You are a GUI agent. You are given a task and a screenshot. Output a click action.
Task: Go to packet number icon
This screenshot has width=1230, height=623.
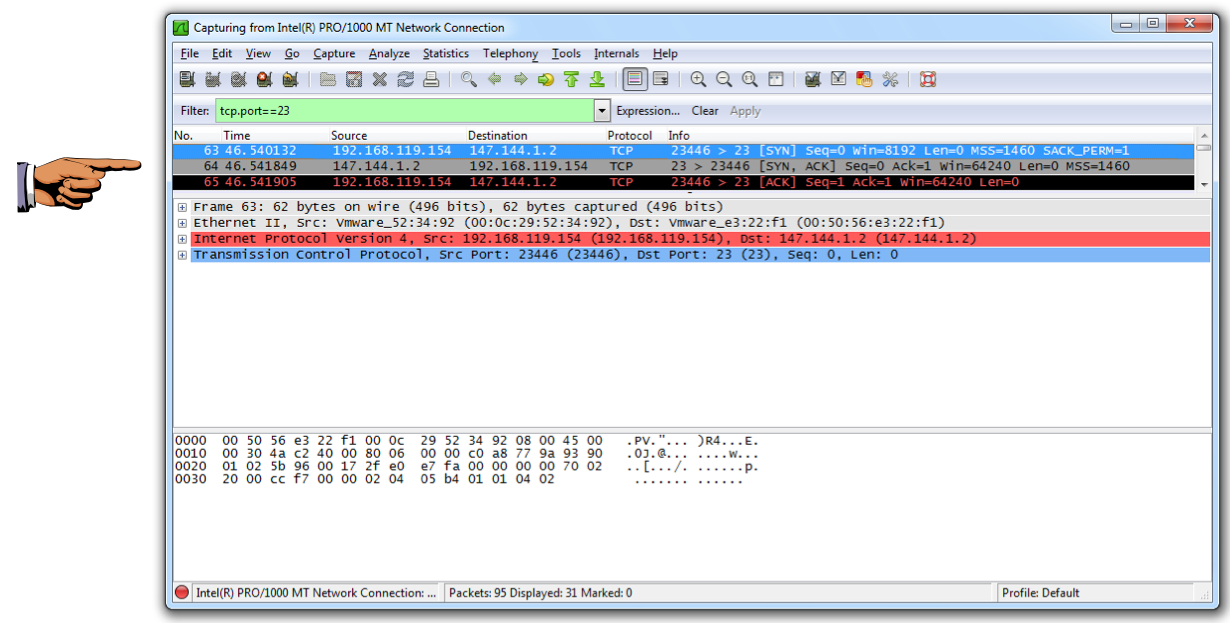coord(545,80)
